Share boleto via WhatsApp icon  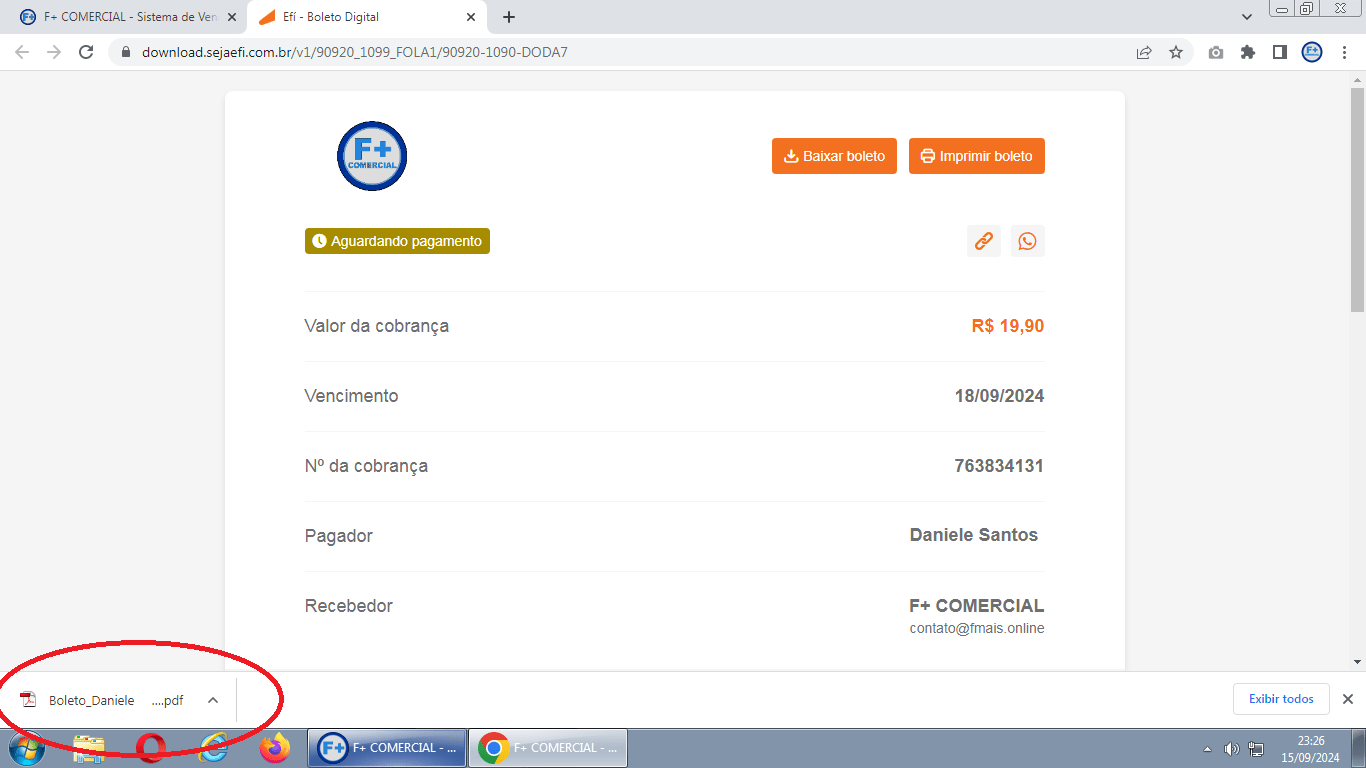[x=1028, y=241]
